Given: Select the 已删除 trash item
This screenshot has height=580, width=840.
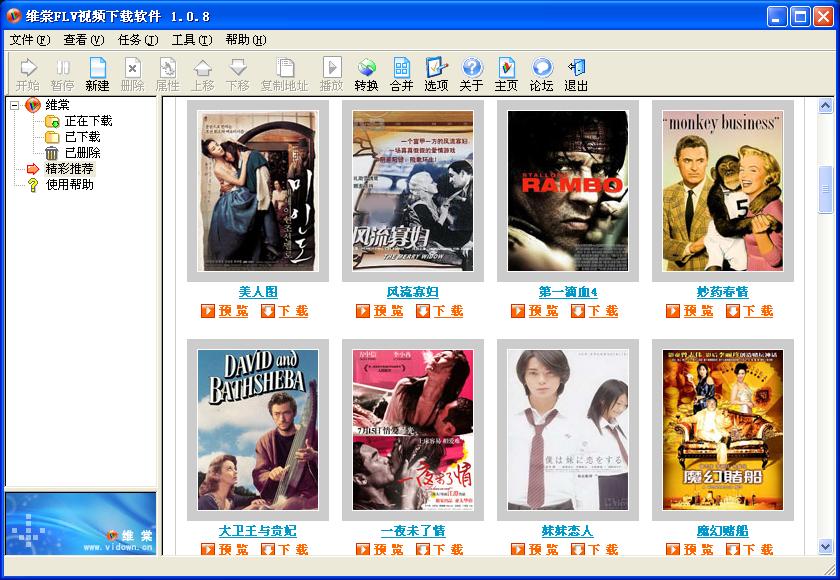Looking at the screenshot, I should (82, 153).
